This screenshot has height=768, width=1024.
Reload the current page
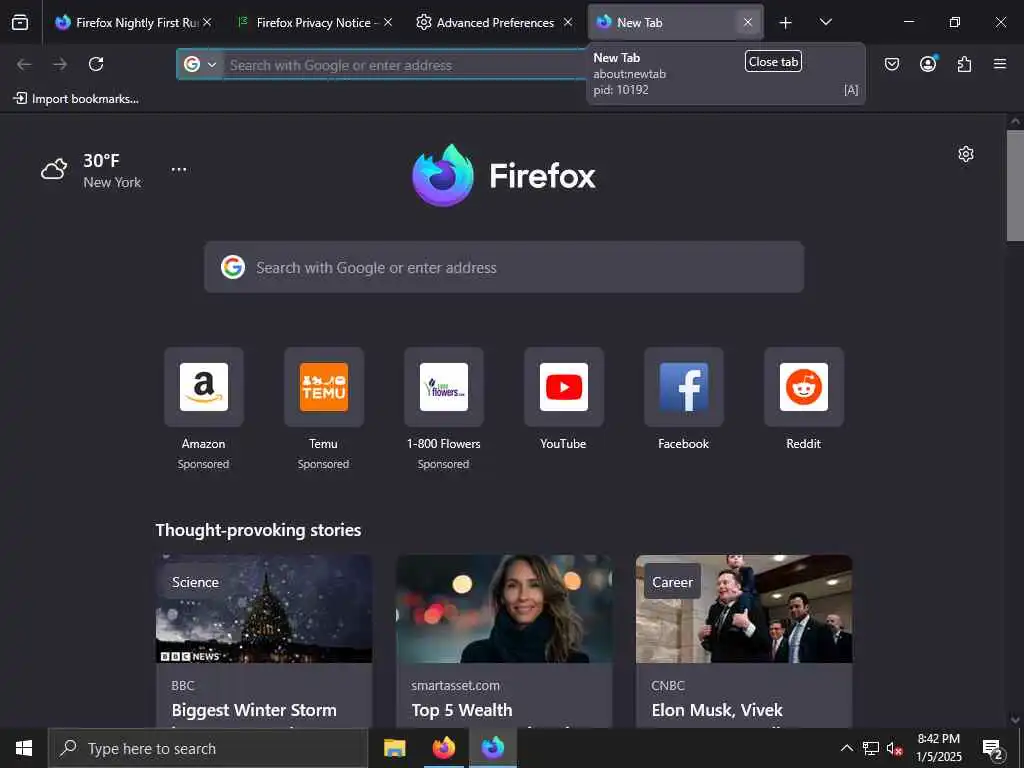point(96,64)
